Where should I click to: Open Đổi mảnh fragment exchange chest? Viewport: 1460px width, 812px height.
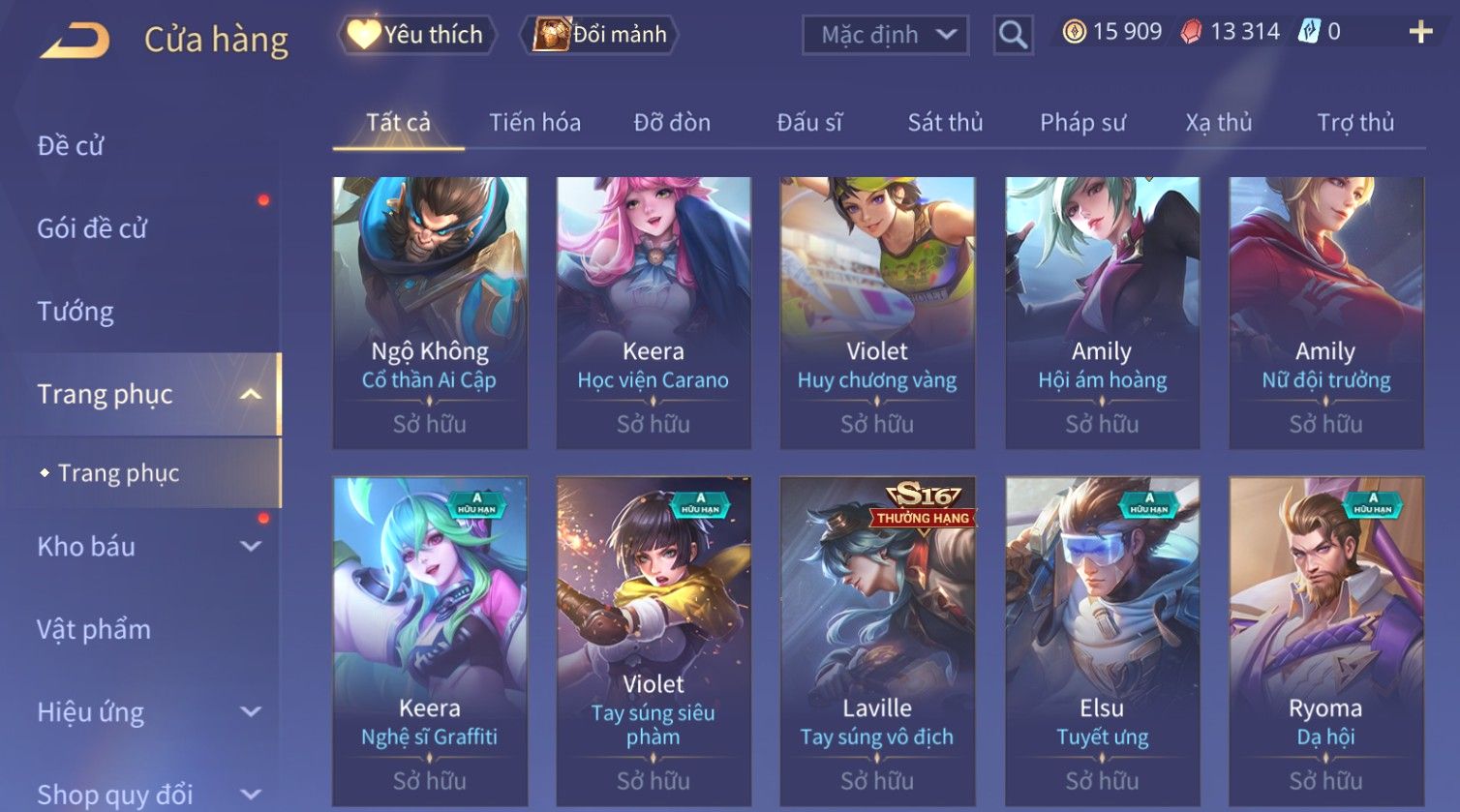[x=600, y=35]
